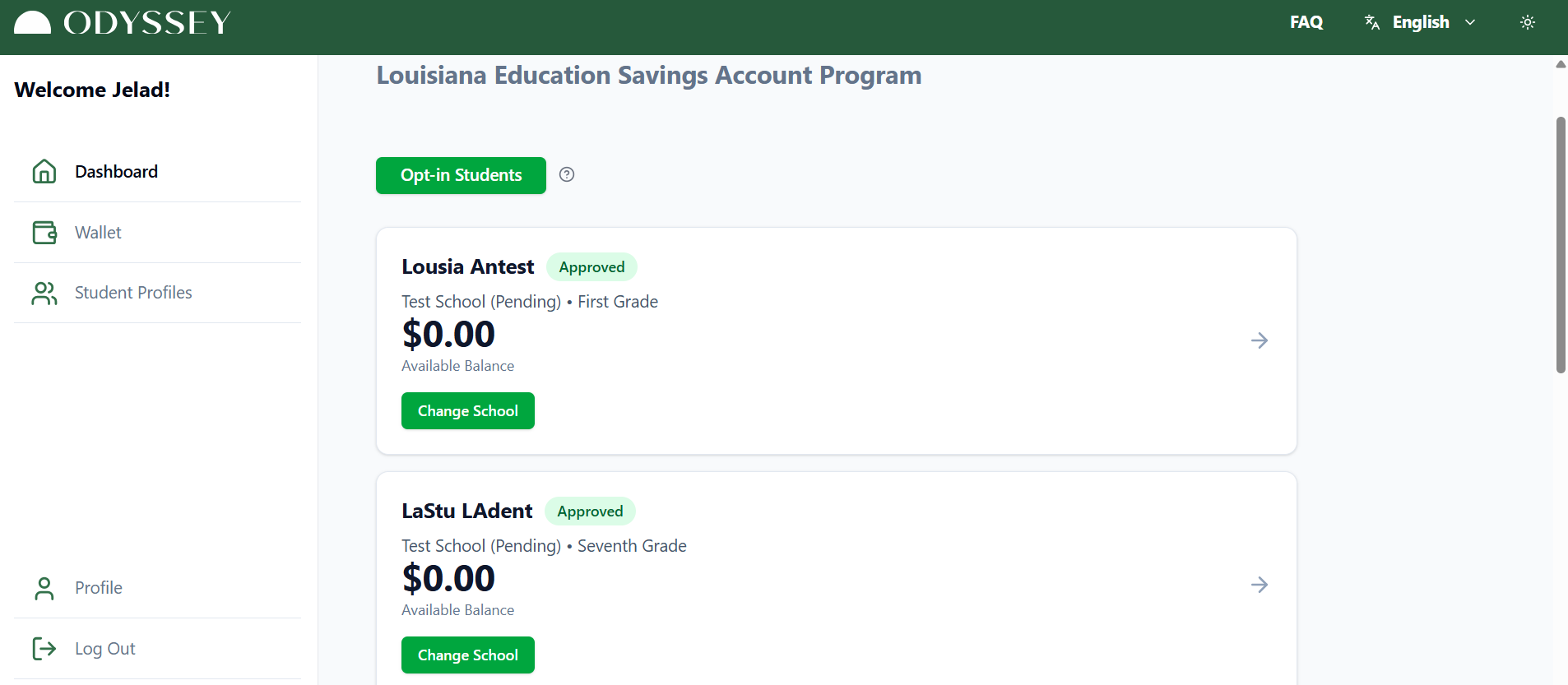This screenshot has width=1568, height=685.
Task: Toggle the light/dark theme sun icon
Action: click(1528, 22)
